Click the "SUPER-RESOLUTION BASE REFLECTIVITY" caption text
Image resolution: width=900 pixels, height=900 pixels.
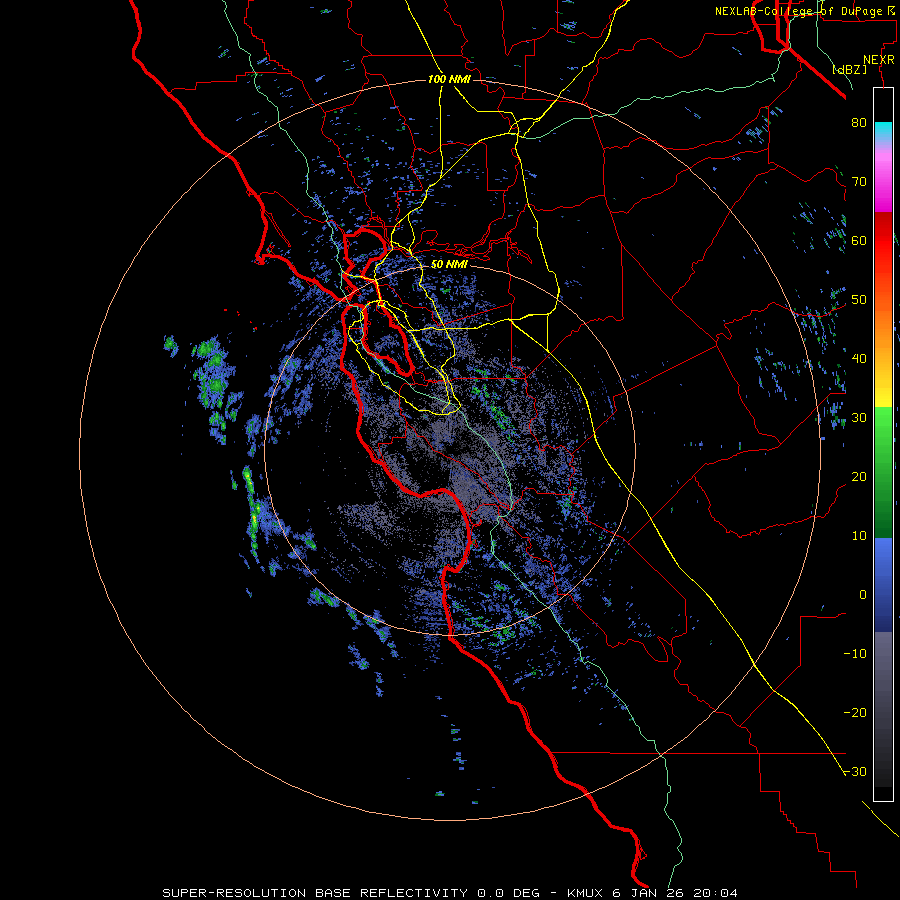tap(315, 893)
